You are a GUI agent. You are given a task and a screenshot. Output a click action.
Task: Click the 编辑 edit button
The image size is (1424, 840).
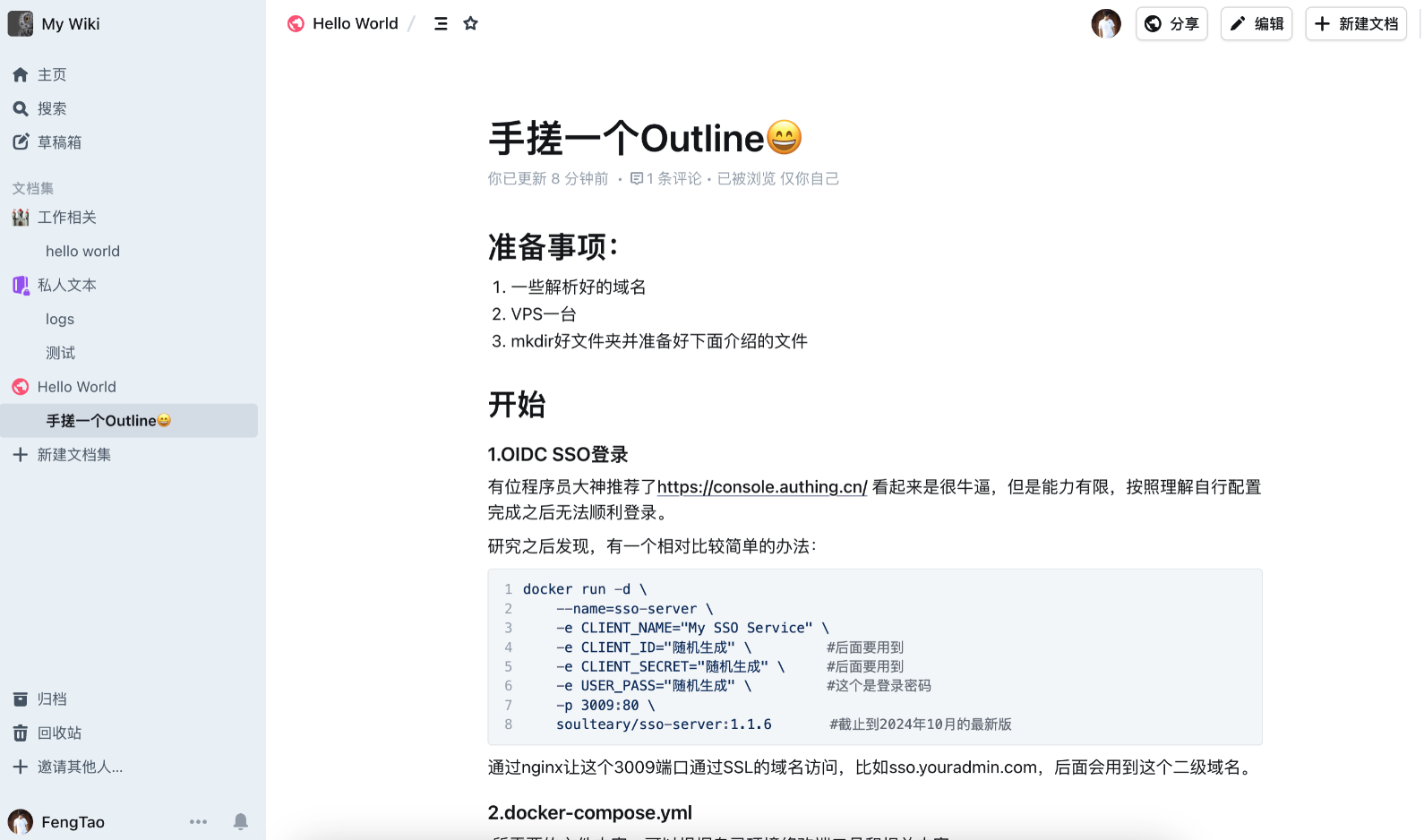click(x=1256, y=24)
